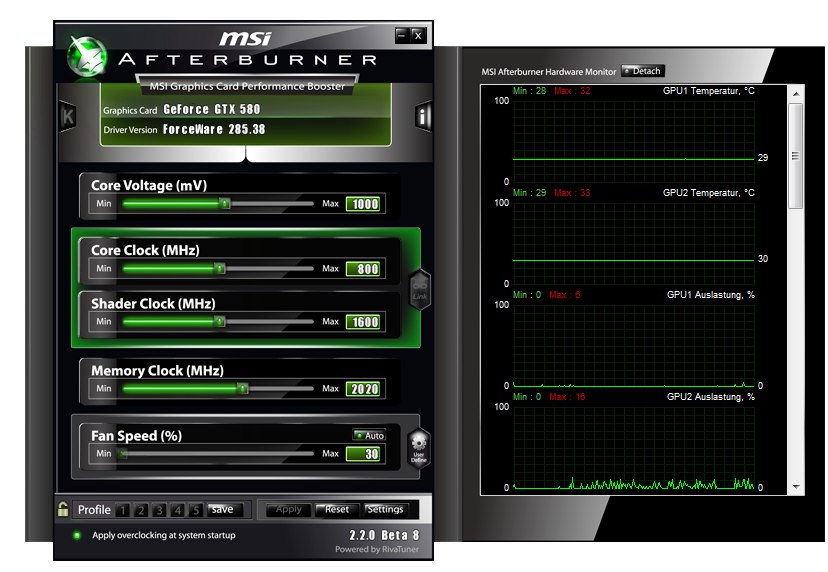
Task: Click MSI Graphics Card Performance Booster subtitle
Action: [x=247, y=86]
